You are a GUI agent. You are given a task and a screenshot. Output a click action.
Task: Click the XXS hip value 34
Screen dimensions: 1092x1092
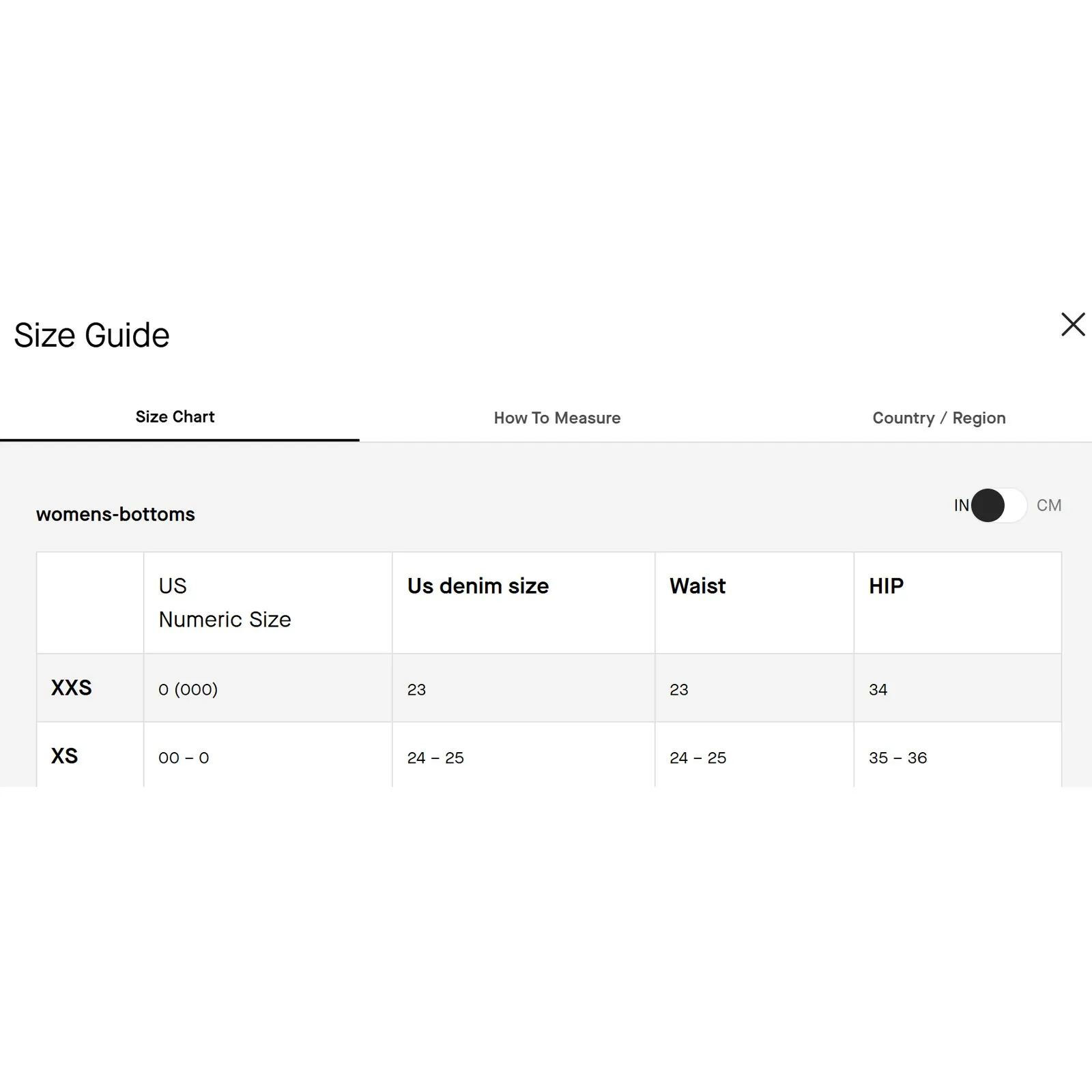(878, 689)
